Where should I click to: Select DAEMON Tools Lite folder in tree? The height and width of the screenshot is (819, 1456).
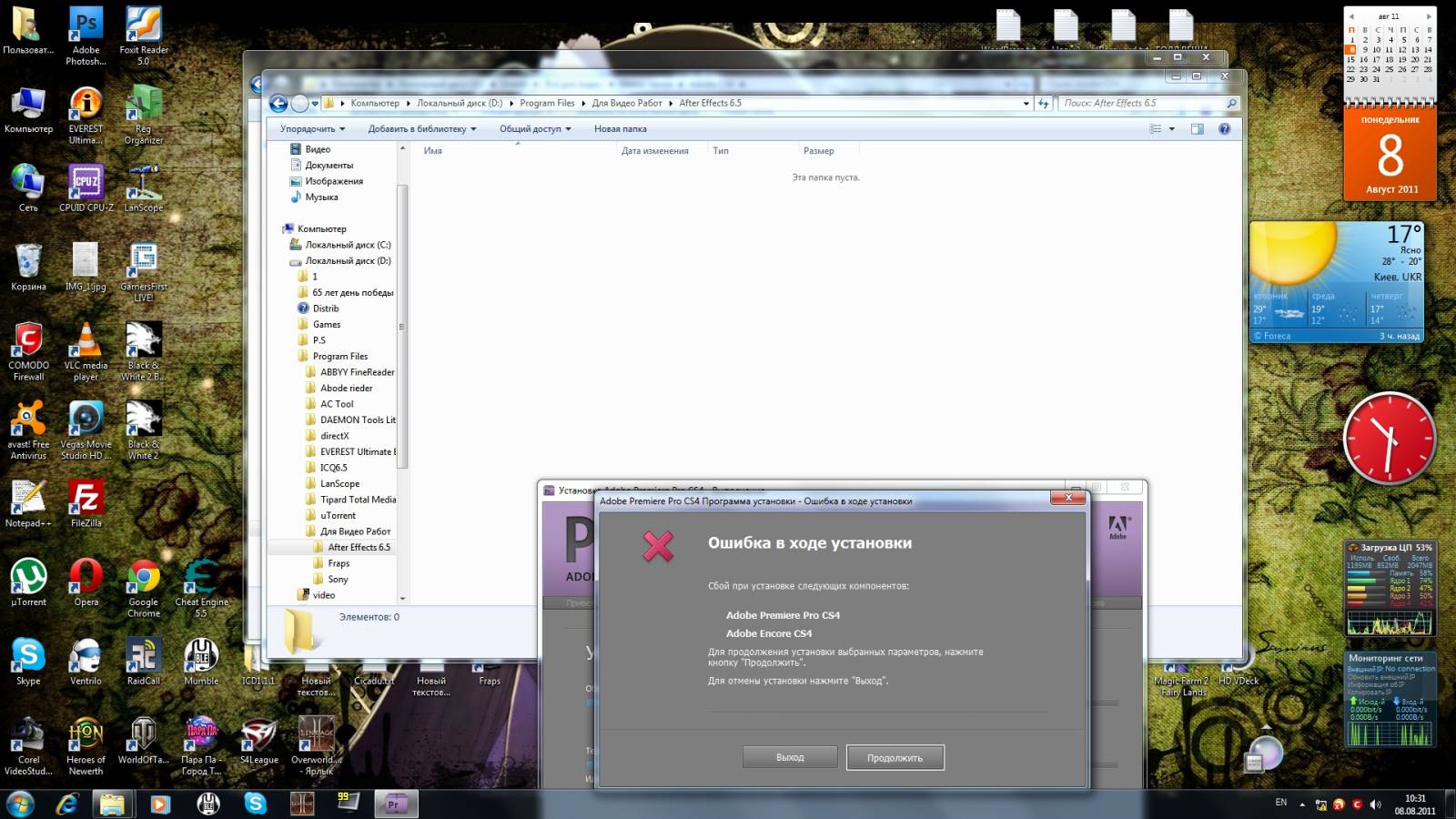point(358,420)
